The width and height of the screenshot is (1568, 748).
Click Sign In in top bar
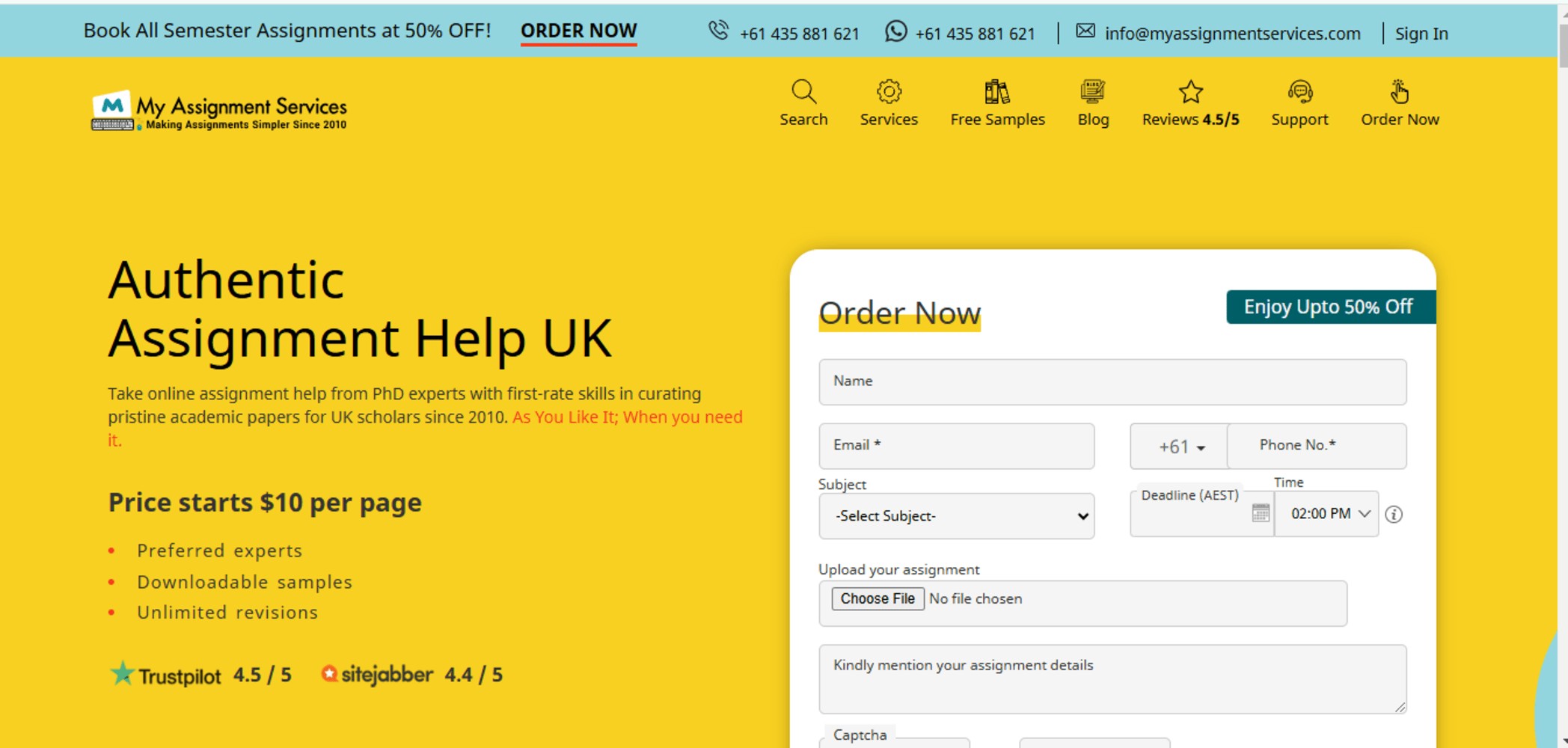pyautogui.click(x=1421, y=34)
